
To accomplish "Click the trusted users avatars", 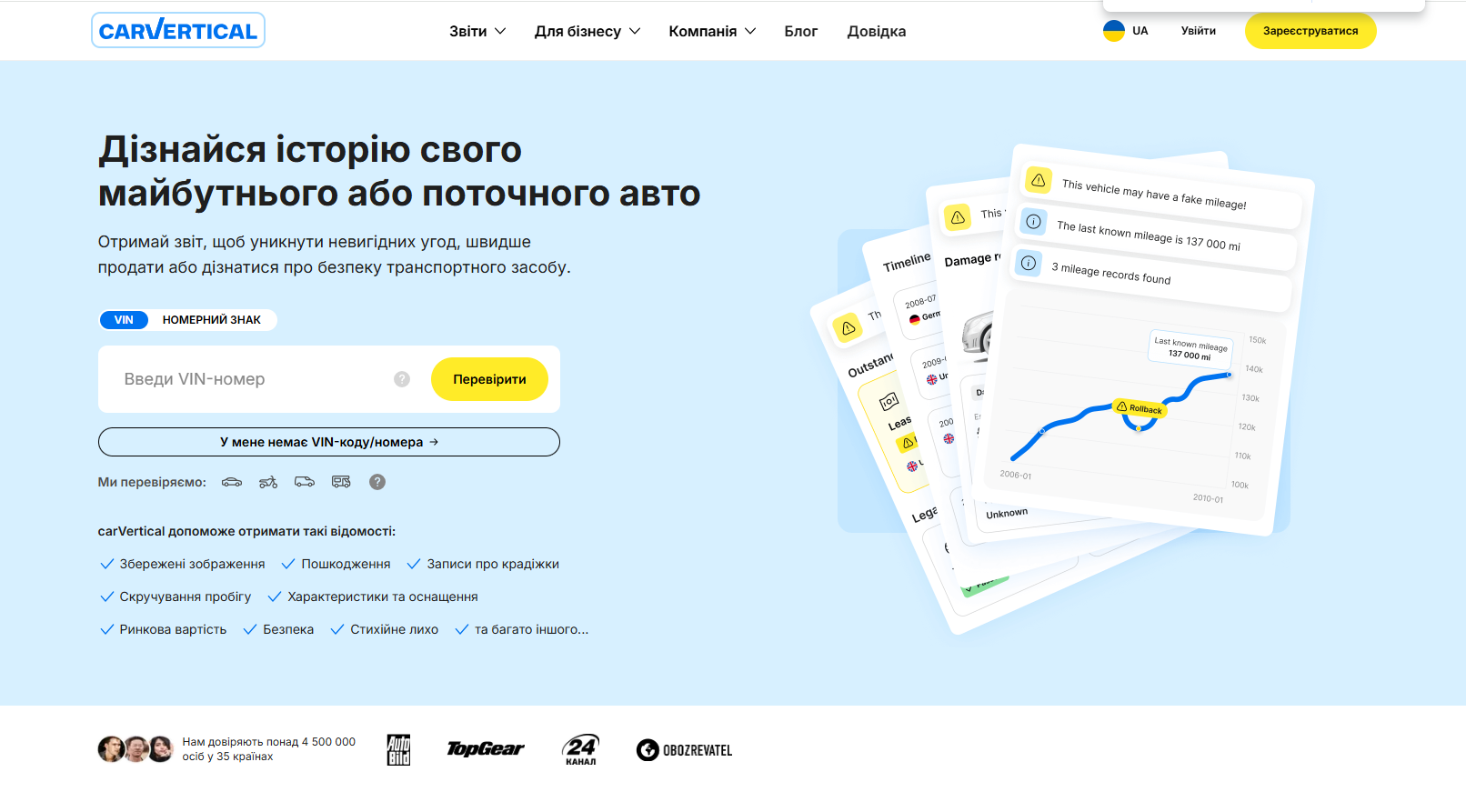I will [136, 749].
